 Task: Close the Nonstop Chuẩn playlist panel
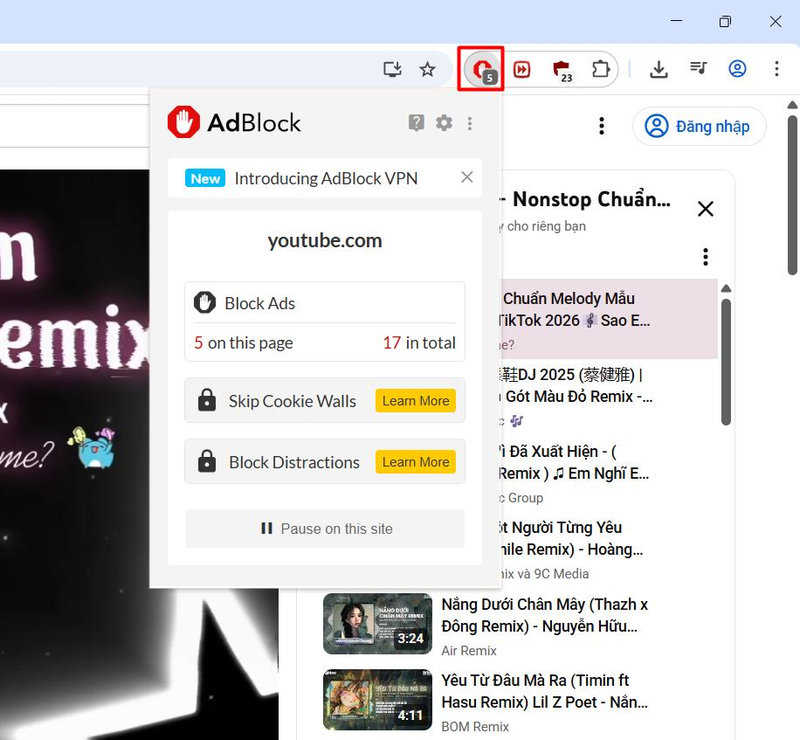[706, 208]
